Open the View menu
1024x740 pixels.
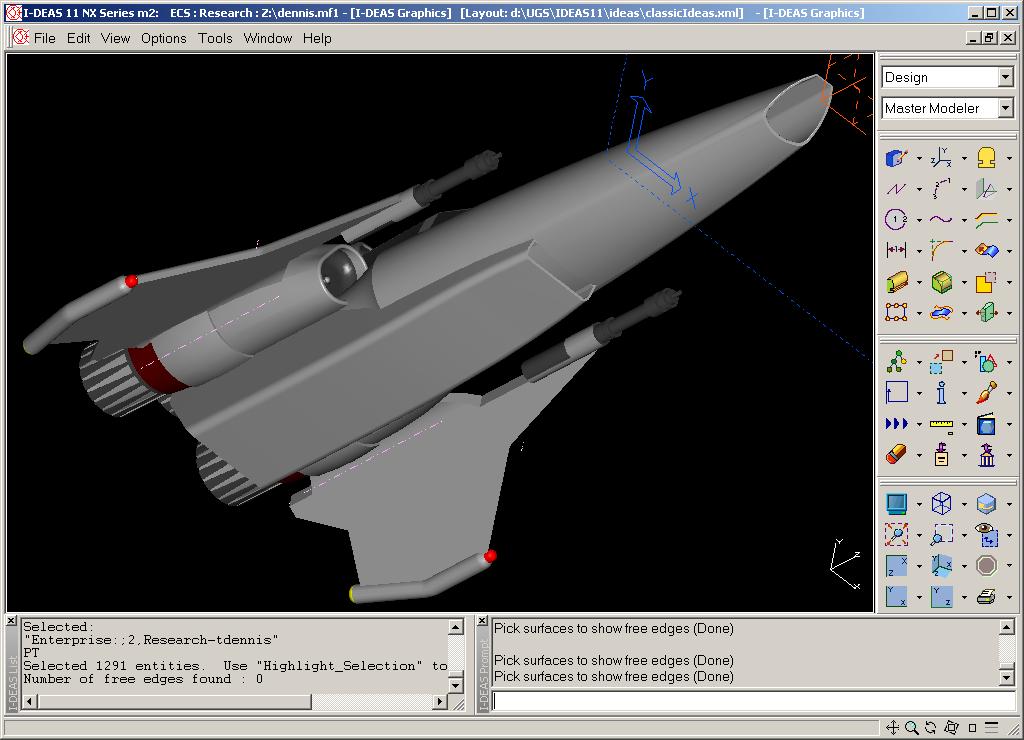click(115, 38)
